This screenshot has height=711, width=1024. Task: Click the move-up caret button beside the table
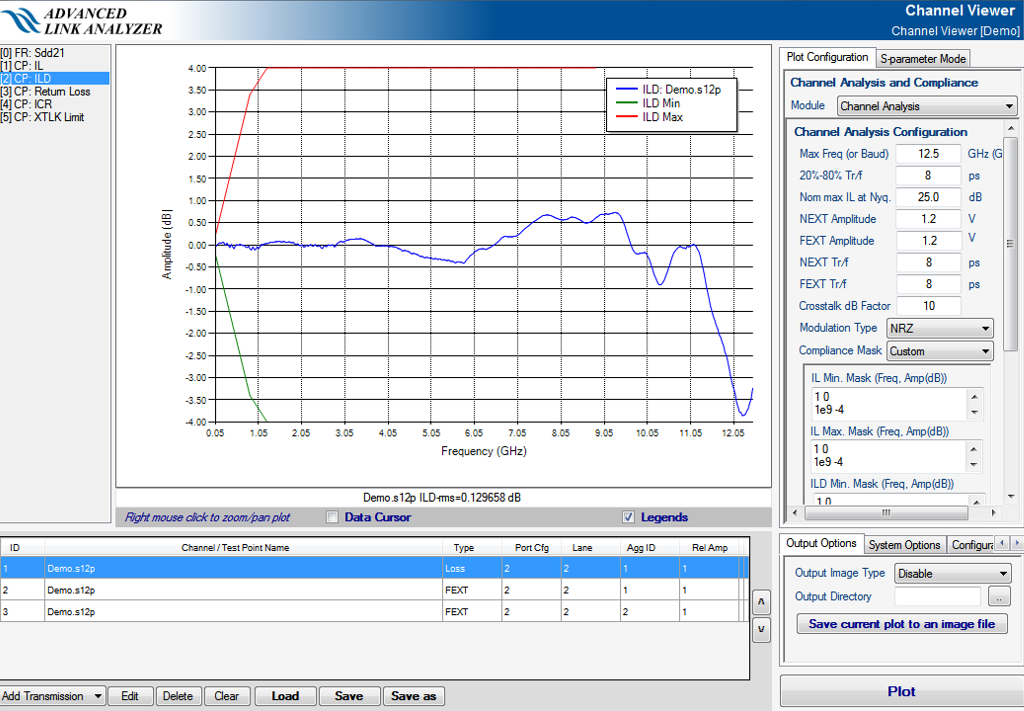tap(761, 602)
